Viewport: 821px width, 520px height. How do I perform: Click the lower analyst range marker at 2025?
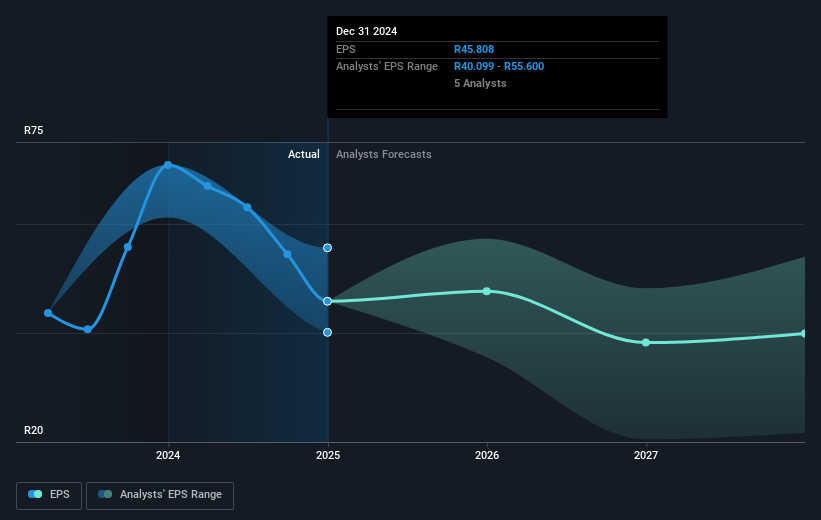pyautogui.click(x=327, y=333)
